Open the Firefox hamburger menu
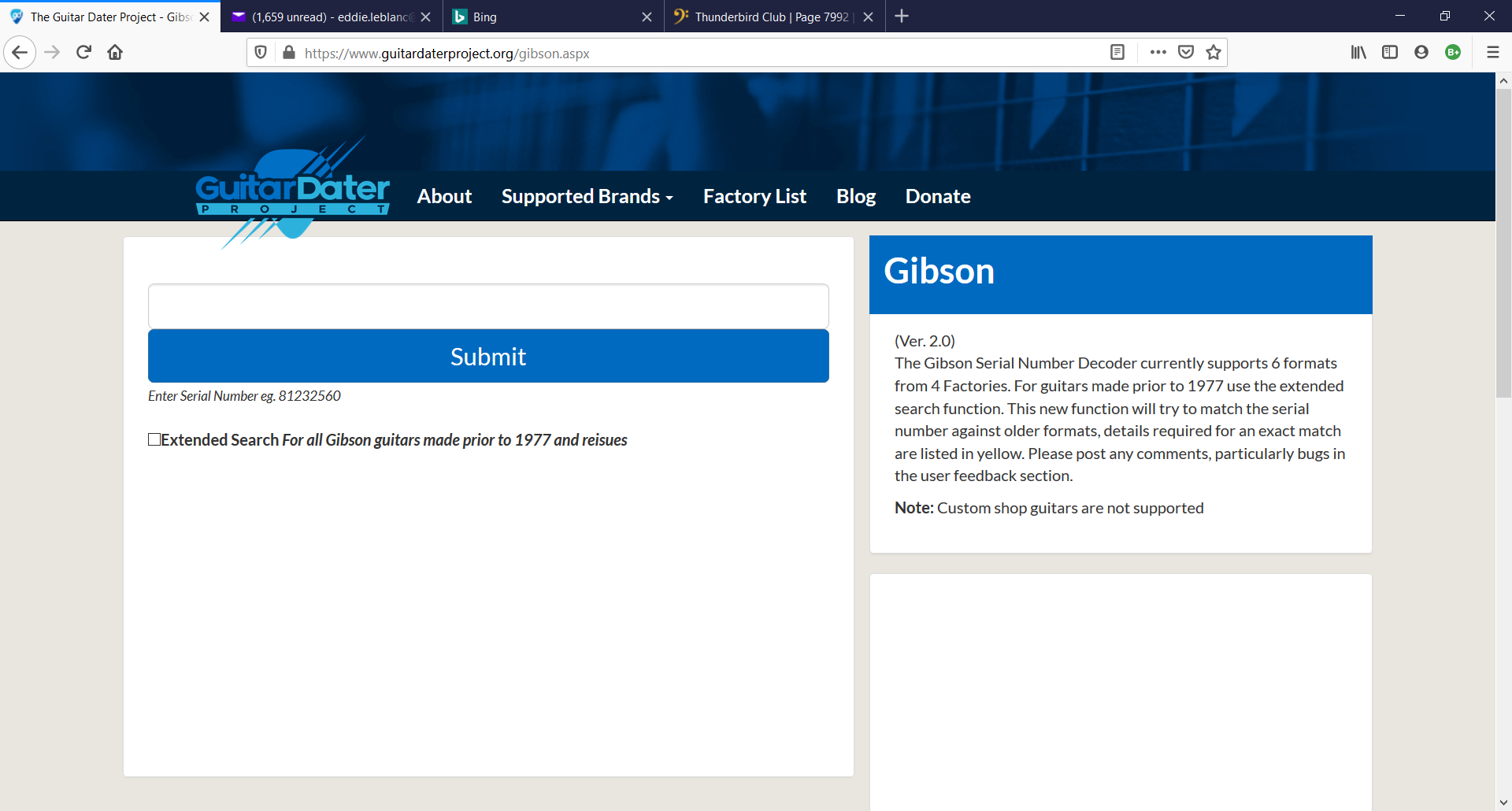Screen dimensions: 1512x811 tap(1492, 53)
